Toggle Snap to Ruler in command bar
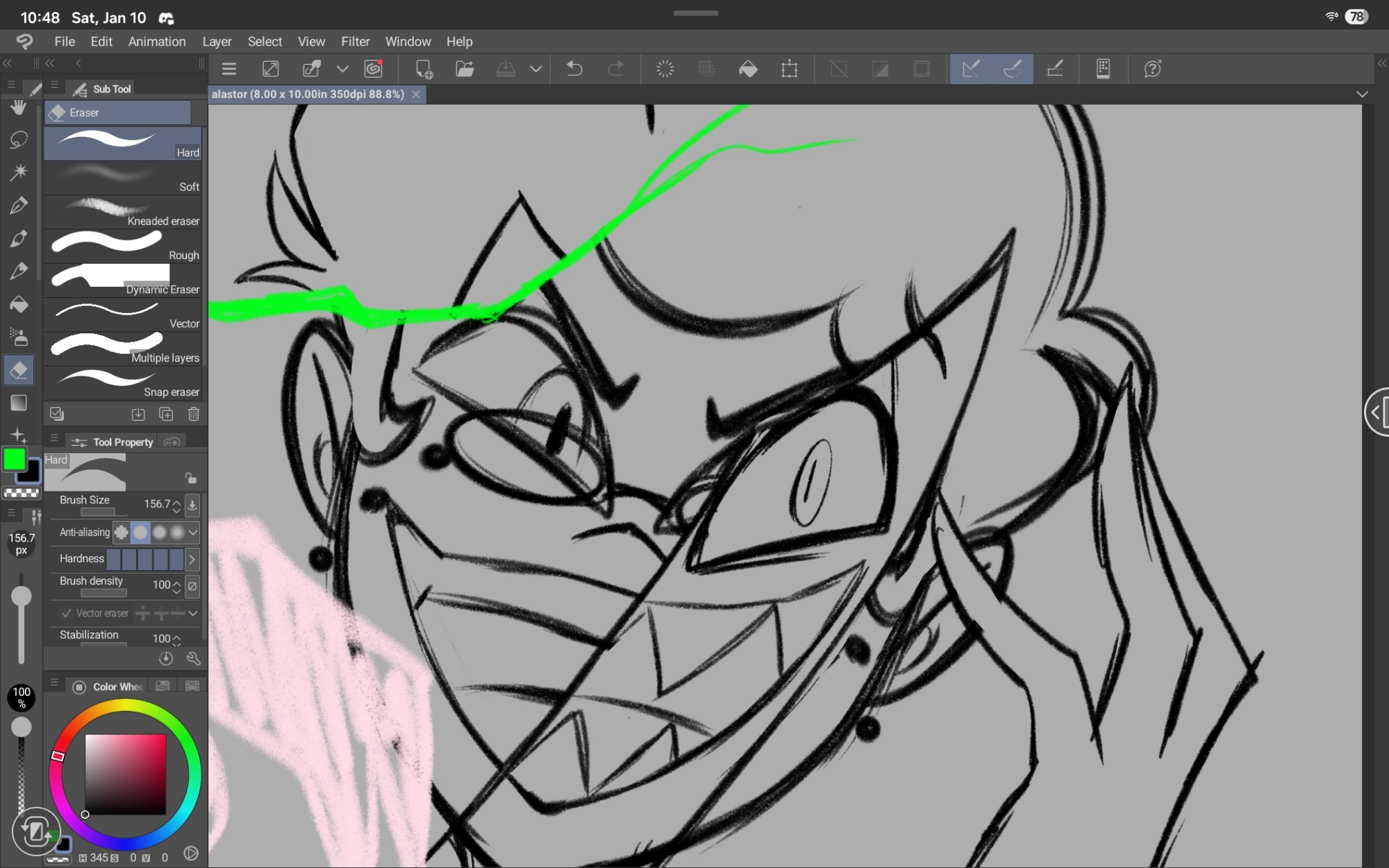The image size is (1389, 868). (971, 69)
